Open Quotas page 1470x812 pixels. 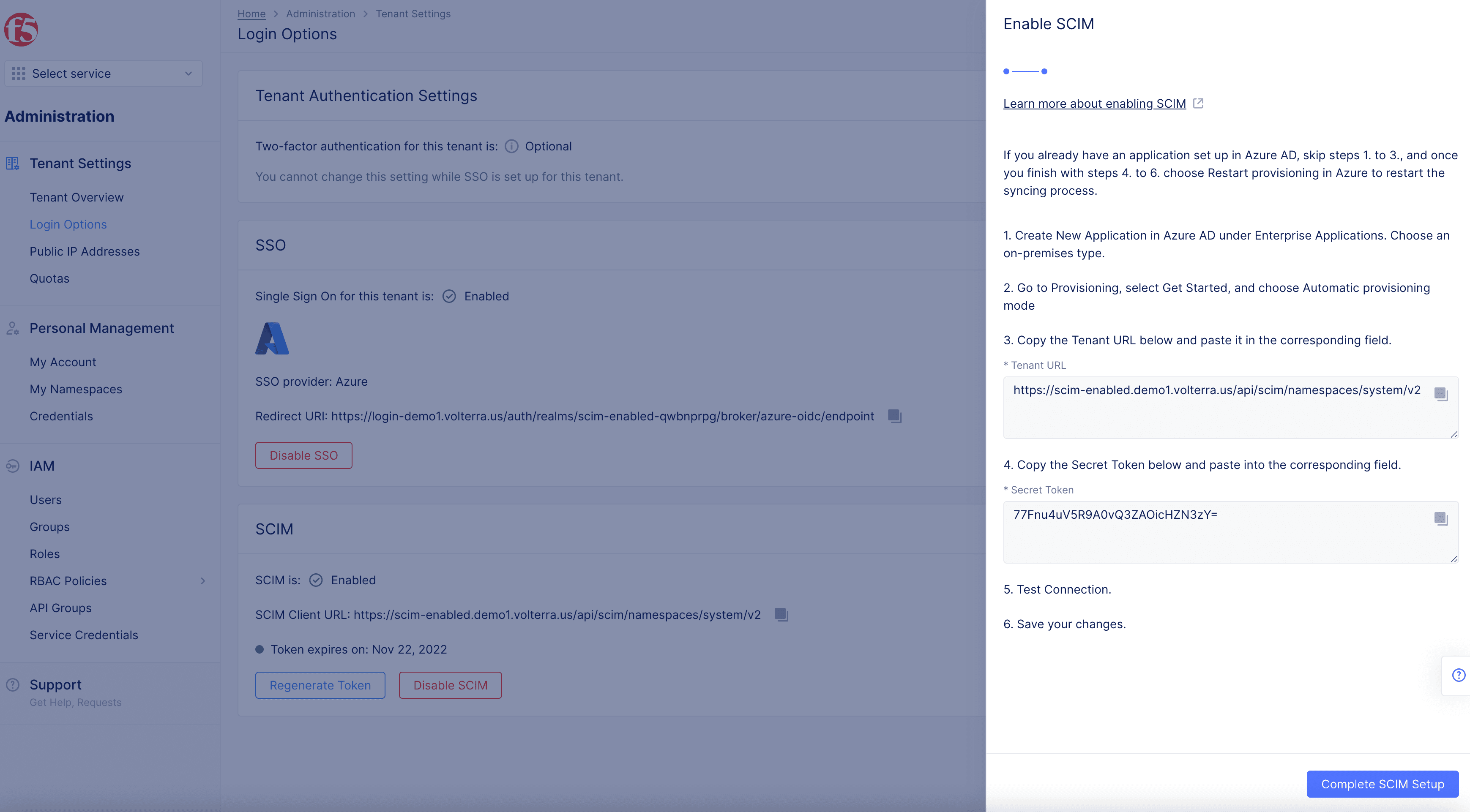point(49,278)
